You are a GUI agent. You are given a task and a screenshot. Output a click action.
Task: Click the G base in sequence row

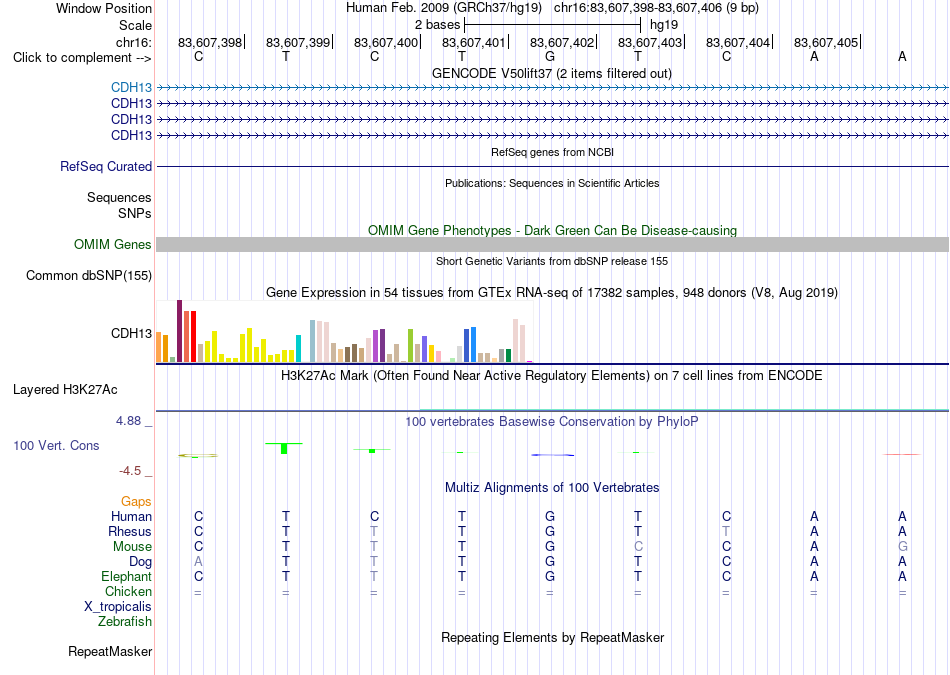click(x=550, y=56)
